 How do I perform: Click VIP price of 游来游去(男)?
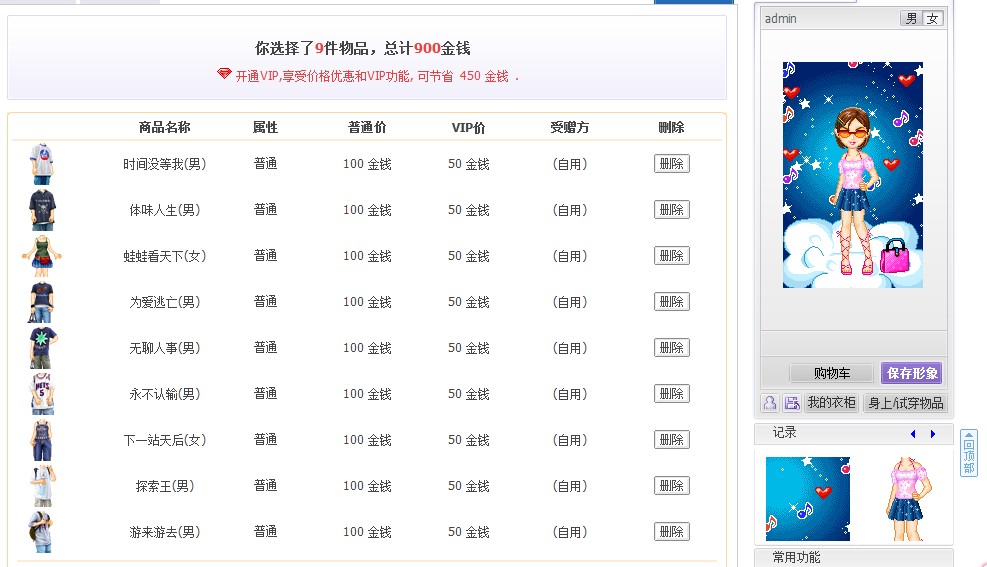tap(468, 532)
